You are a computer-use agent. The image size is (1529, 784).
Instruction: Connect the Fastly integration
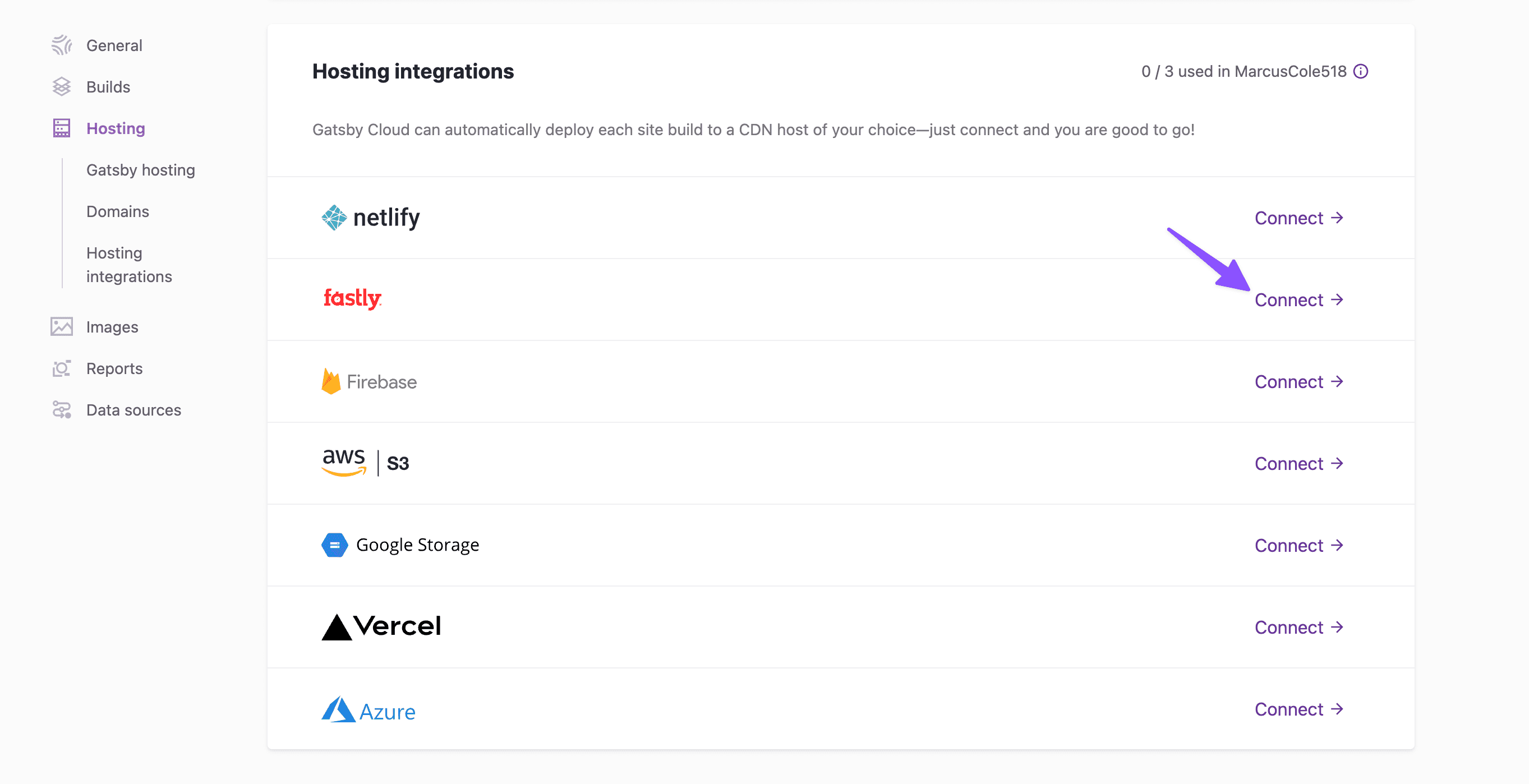tap(1298, 299)
